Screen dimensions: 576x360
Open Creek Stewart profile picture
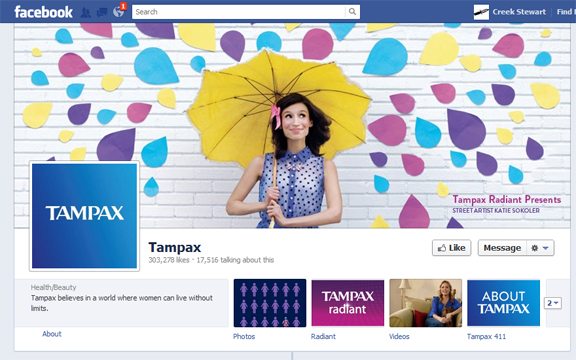point(481,12)
